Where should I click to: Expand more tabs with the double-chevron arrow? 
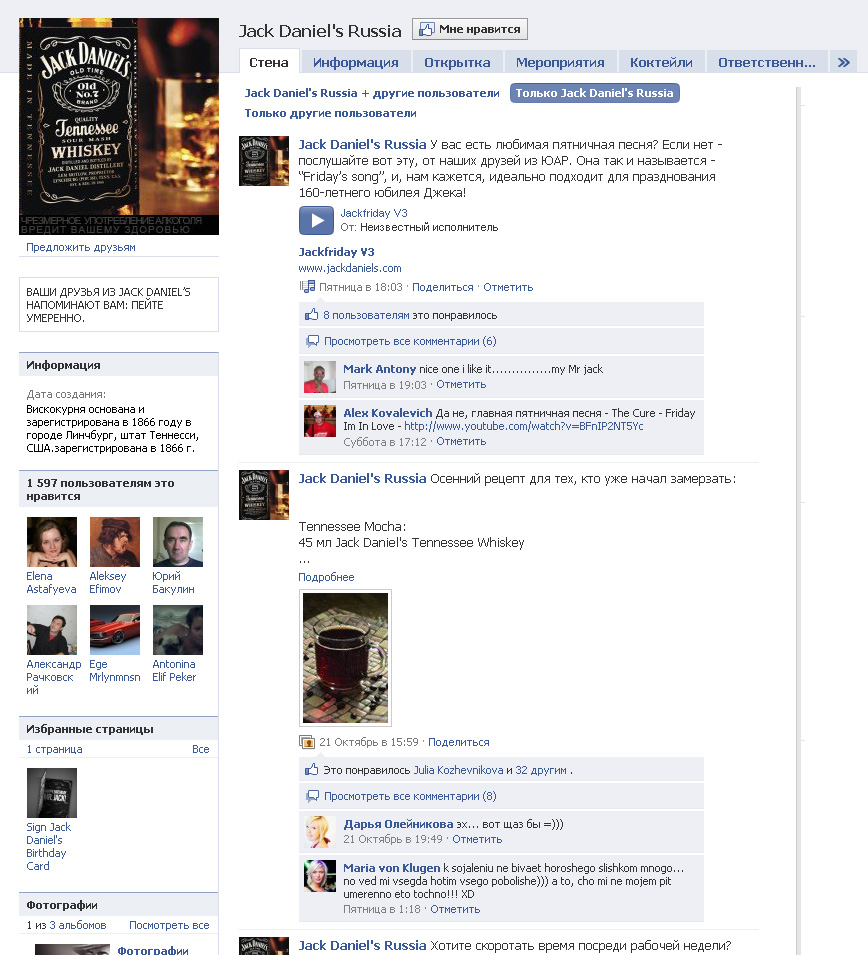[x=844, y=62]
